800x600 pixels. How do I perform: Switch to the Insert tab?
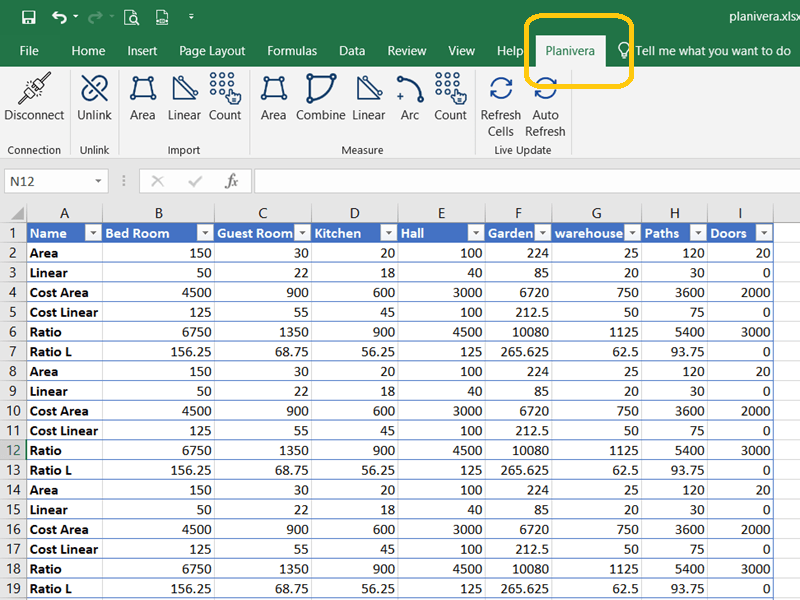(x=142, y=51)
